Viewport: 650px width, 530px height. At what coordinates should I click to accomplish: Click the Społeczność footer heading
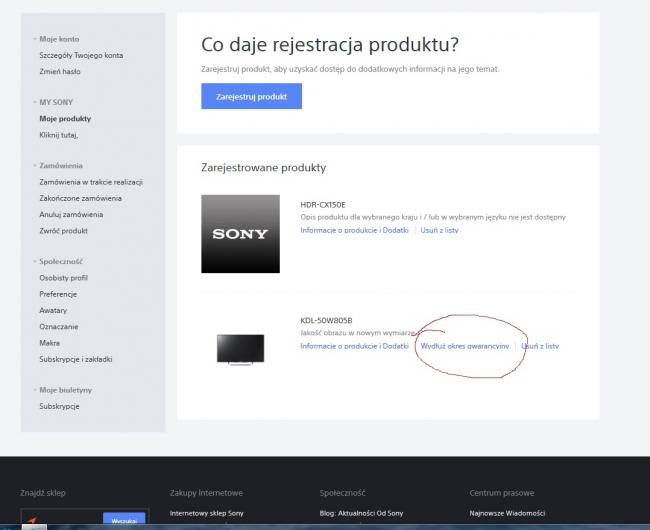[x=342, y=493]
